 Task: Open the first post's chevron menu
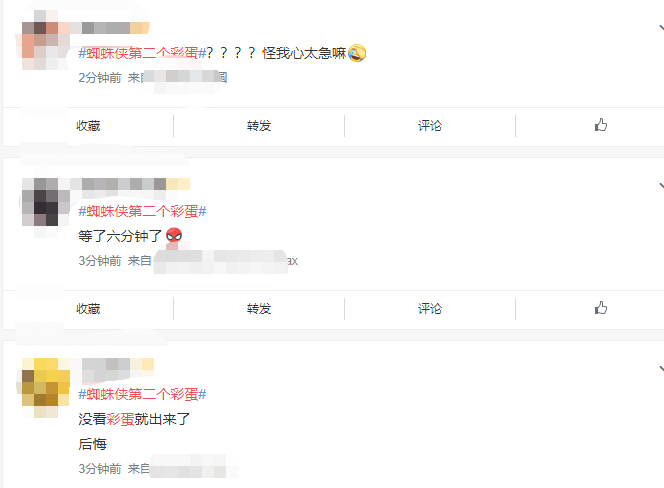tap(661, 28)
